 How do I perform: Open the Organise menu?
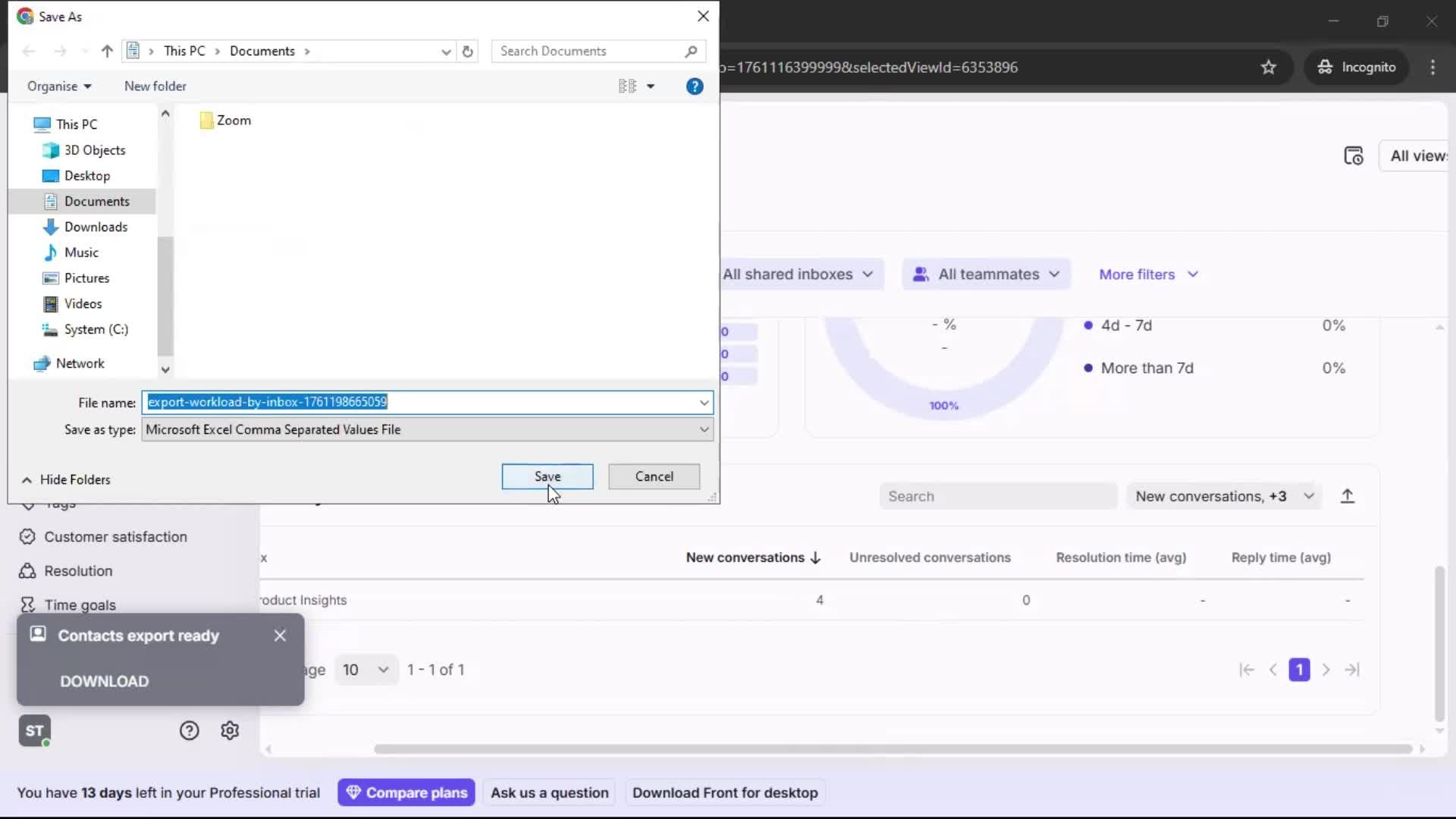(58, 86)
